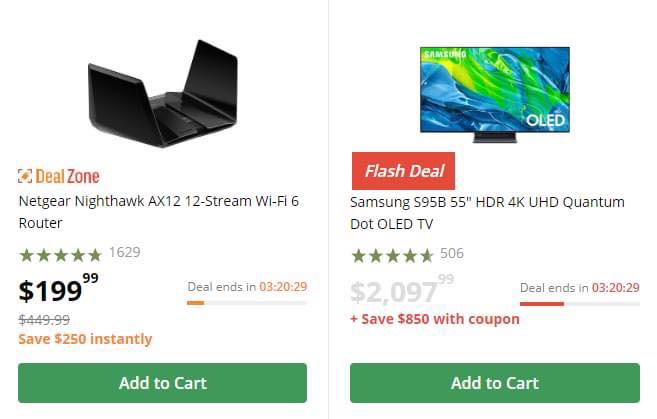Add the Samsung OLED TV to cart

[x=494, y=383]
